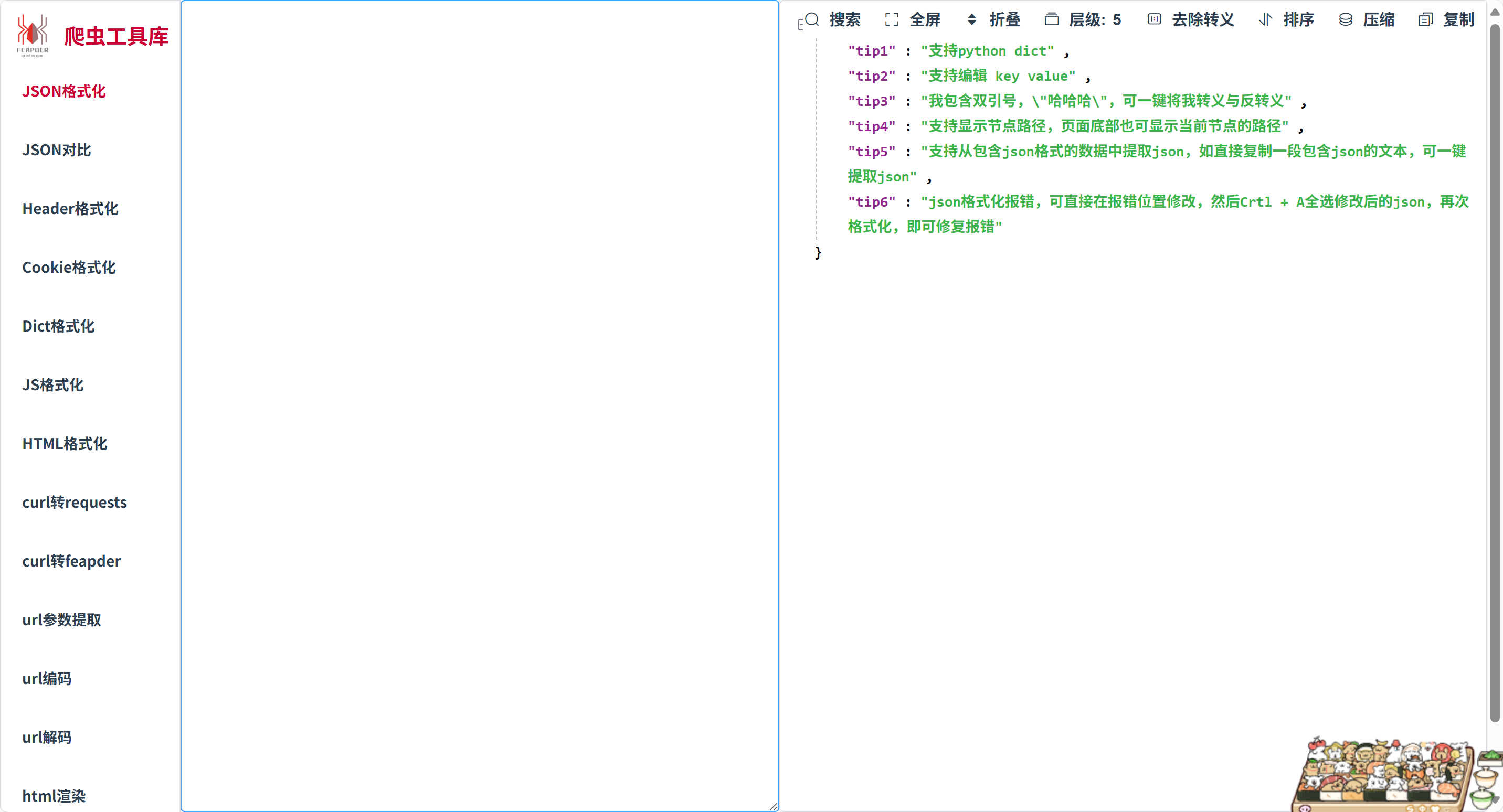Screen dimensions: 1503x812
Task: Click the "tip3" key
Action: click(x=872, y=102)
